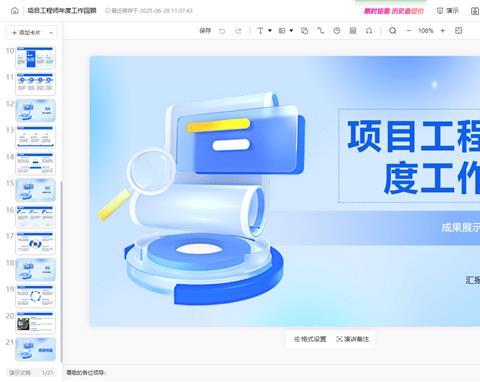
Task: Expand the image tool dropdown arrow
Action: click(x=291, y=31)
